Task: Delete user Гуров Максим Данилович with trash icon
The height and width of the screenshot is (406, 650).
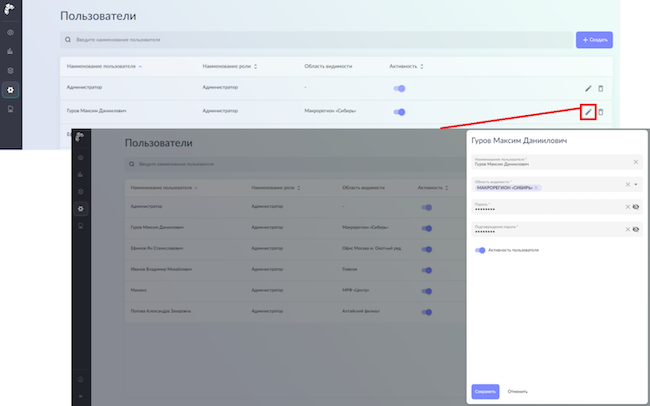Action: coord(601,111)
